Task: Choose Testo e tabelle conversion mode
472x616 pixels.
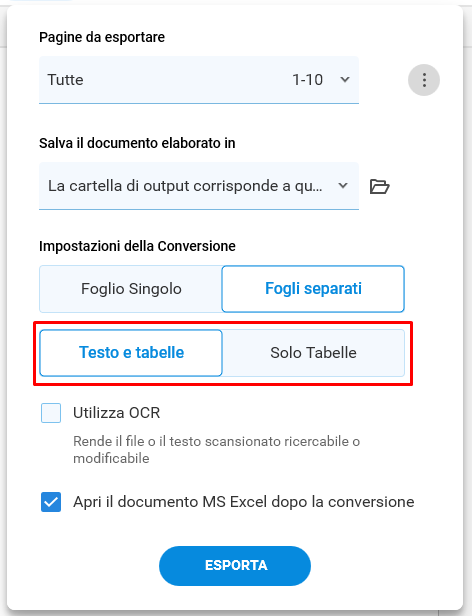Action: [131, 353]
